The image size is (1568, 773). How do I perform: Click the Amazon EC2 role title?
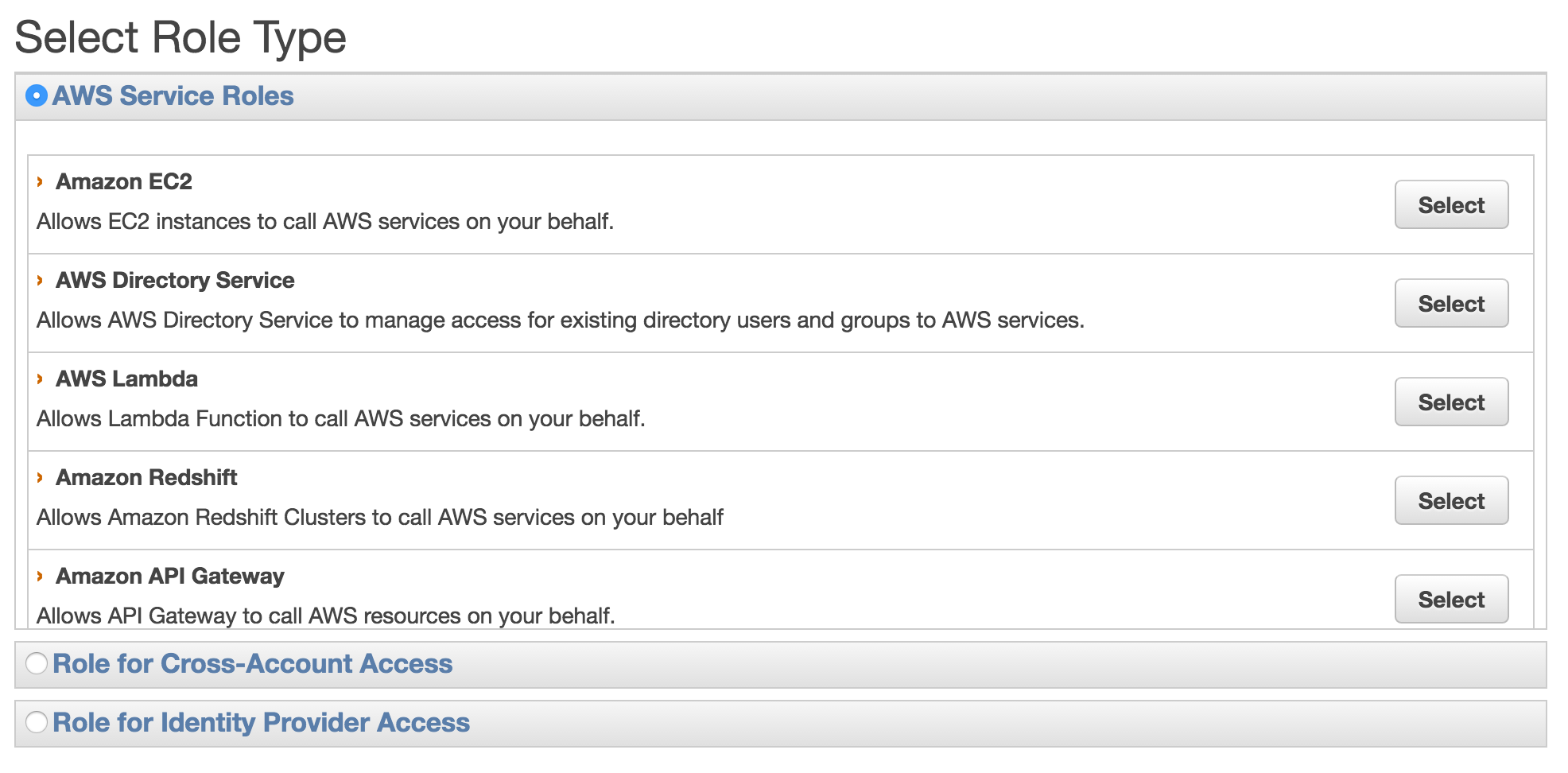coord(124,182)
